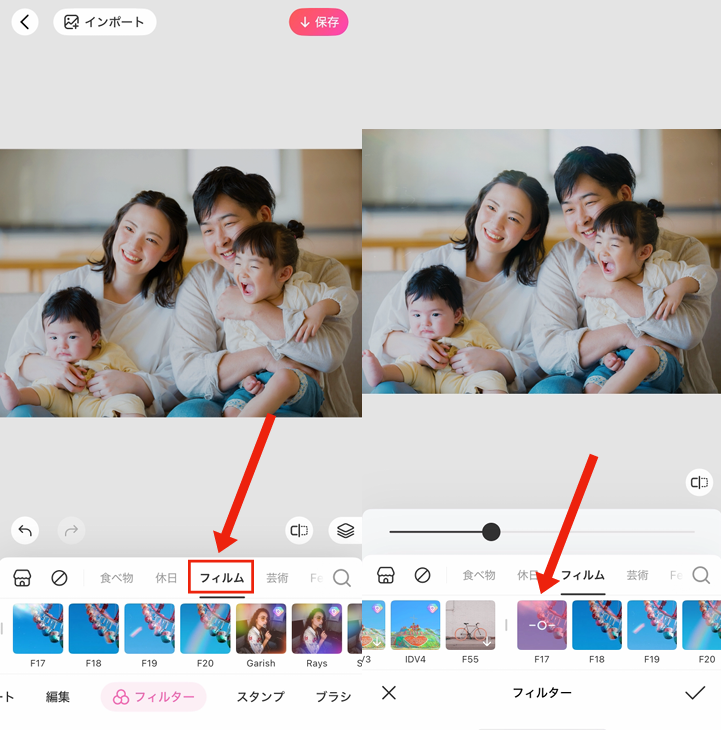The width and height of the screenshot is (721, 730).
Task: Select the pink フィルター bottom tab
Action: click(x=154, y=696)
